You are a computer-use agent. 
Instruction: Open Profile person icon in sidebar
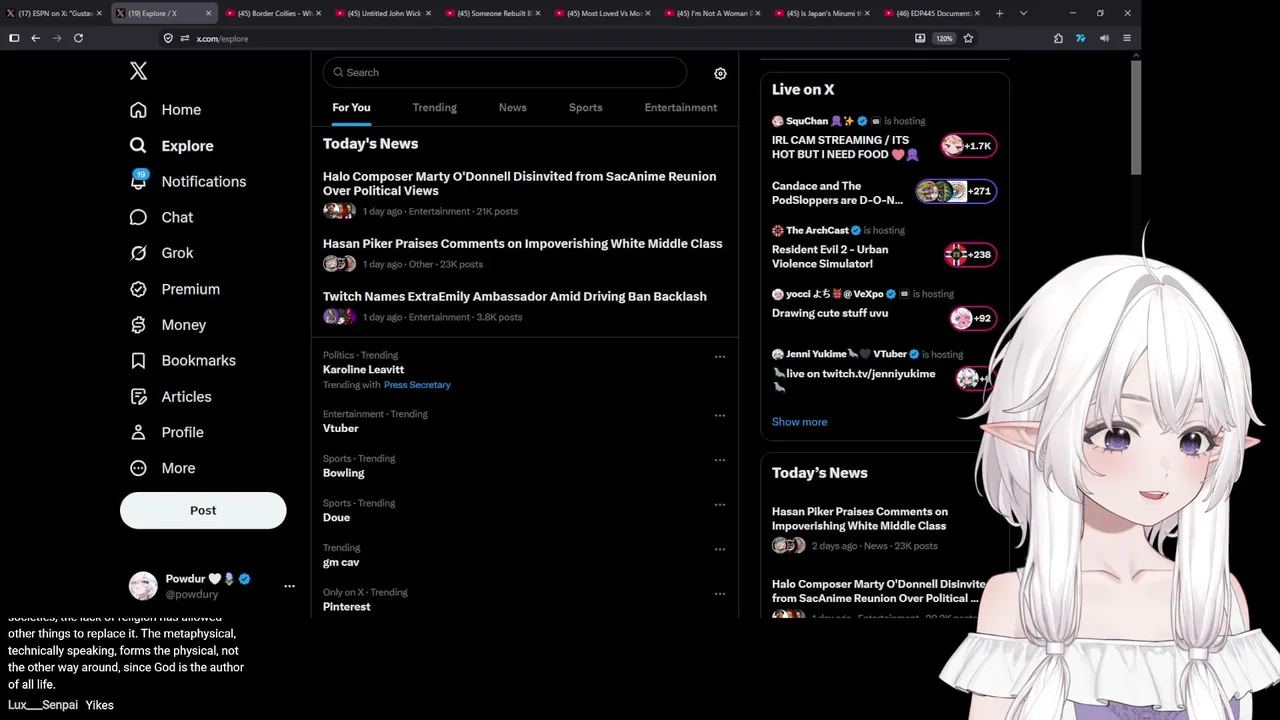[138, 432]
